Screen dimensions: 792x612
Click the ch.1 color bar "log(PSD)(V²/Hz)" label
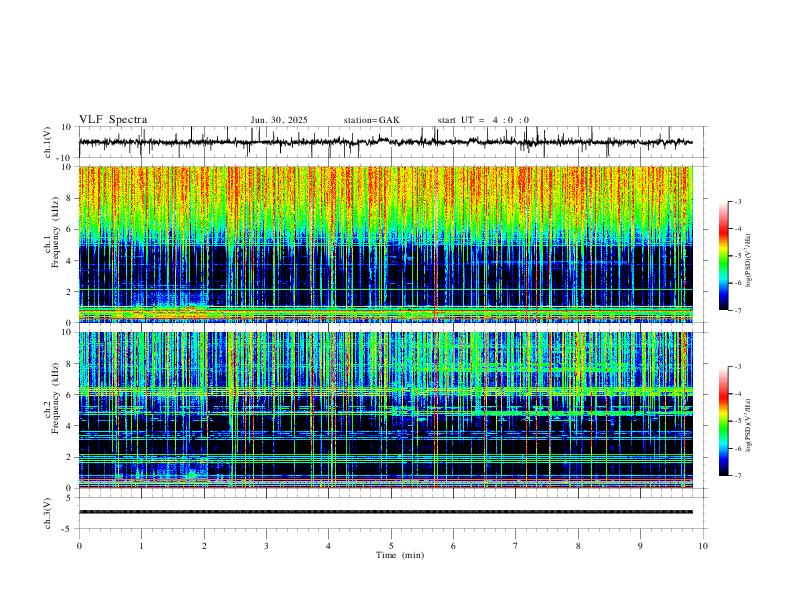click(x=749, y=260)
